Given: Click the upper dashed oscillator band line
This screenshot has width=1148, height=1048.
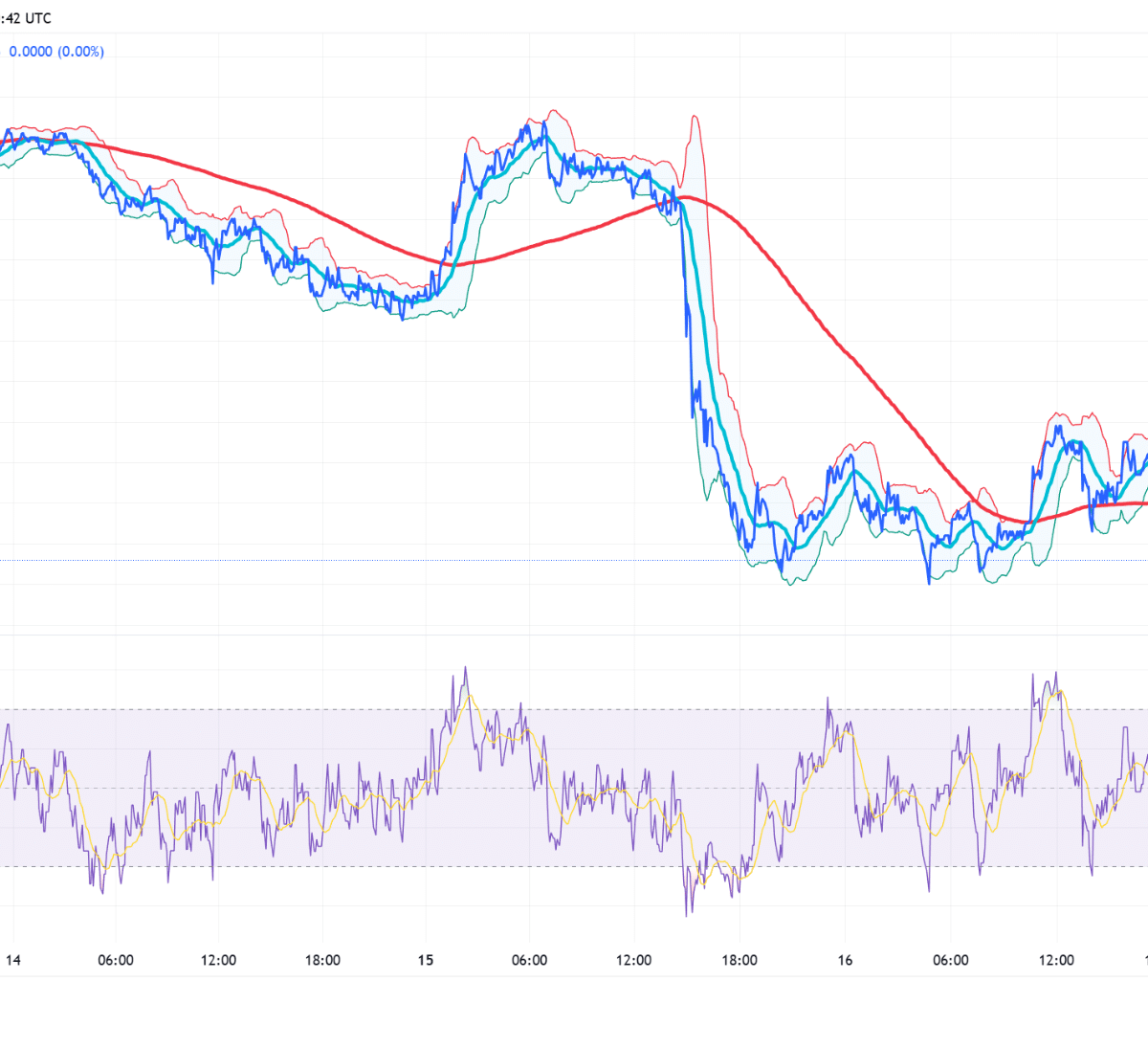Looking at the screenshot, I should (287, 709).
